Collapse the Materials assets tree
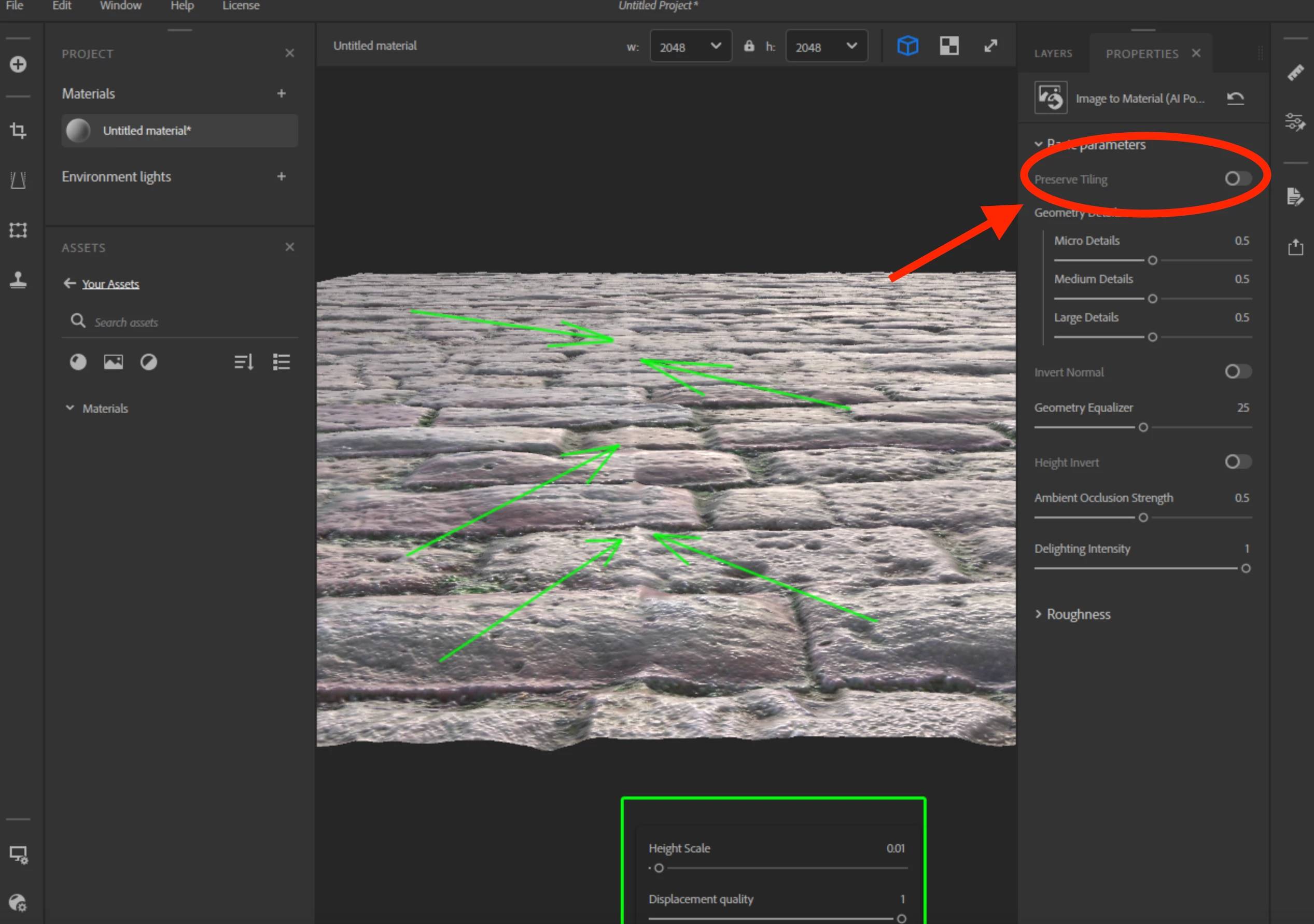Viewport: 1314px width, 924px height. 70,408
